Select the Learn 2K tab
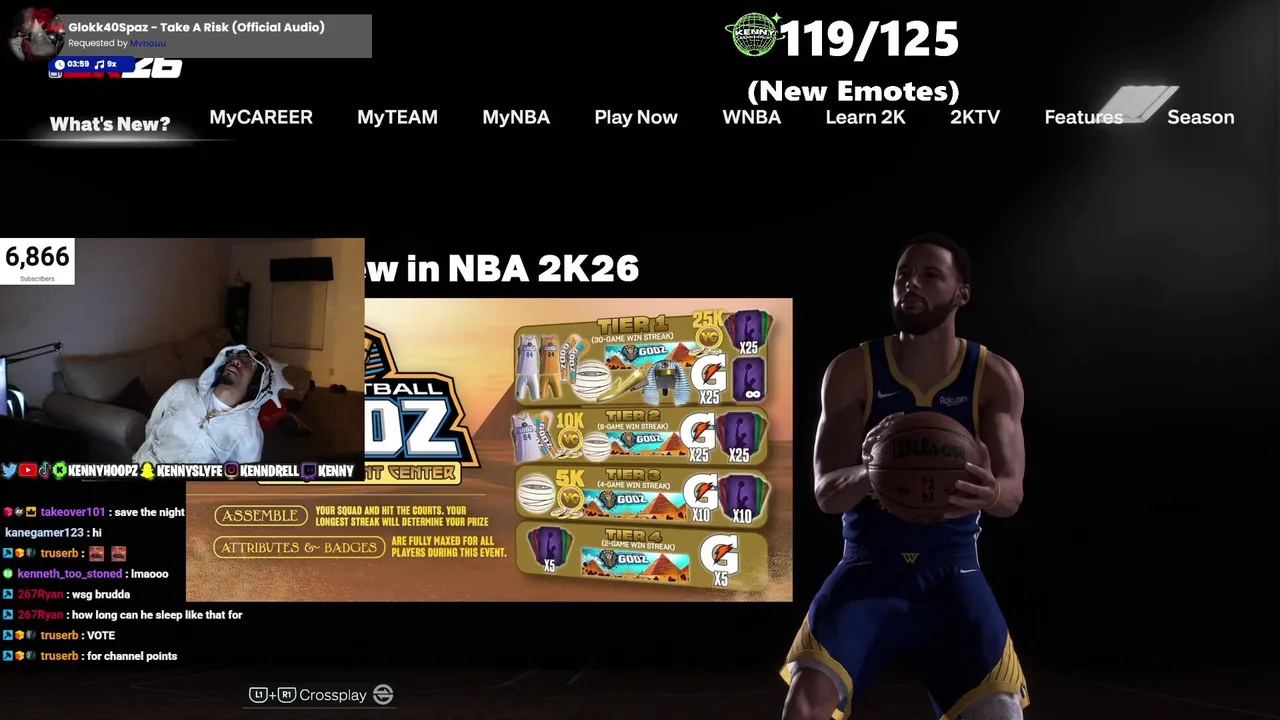The width and height of the screenshot is (1280, 720). (x=865, y=117)
